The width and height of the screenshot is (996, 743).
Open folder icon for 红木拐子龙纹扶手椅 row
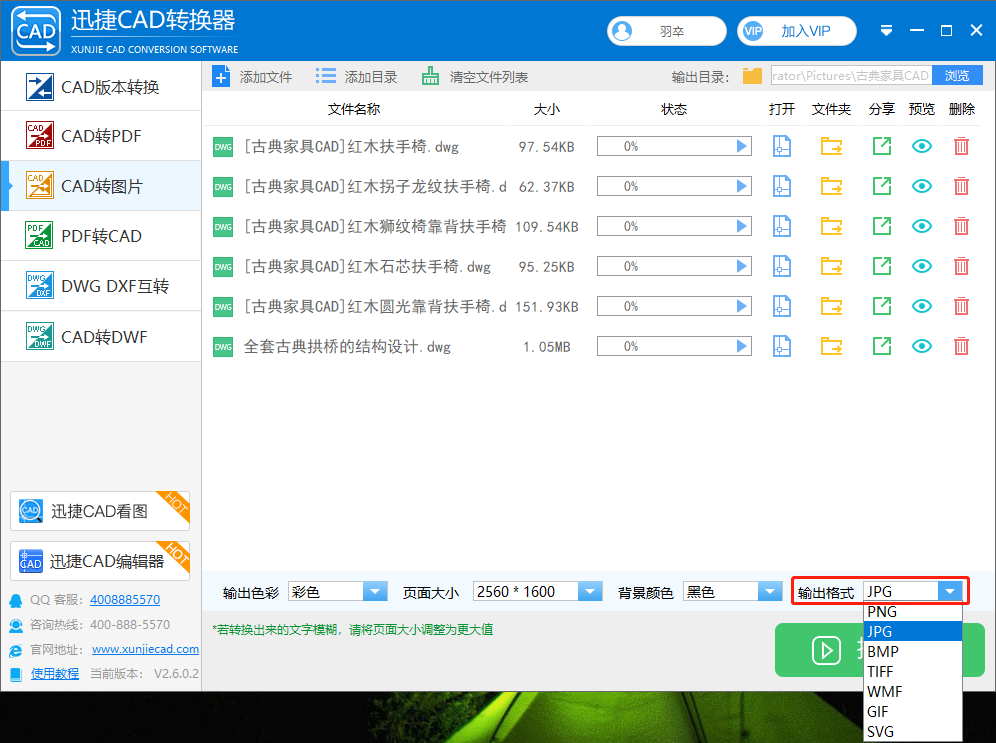(x=831, y=186)
